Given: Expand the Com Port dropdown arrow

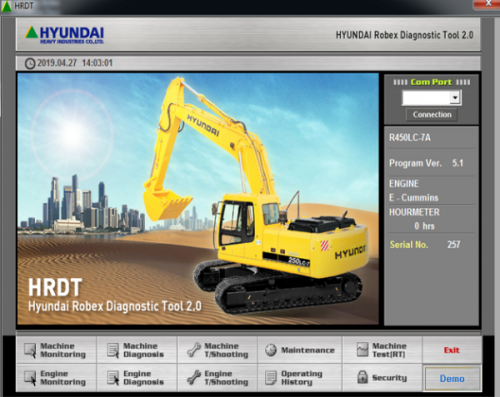Looking at the screenshot, I should pos(455,98).
